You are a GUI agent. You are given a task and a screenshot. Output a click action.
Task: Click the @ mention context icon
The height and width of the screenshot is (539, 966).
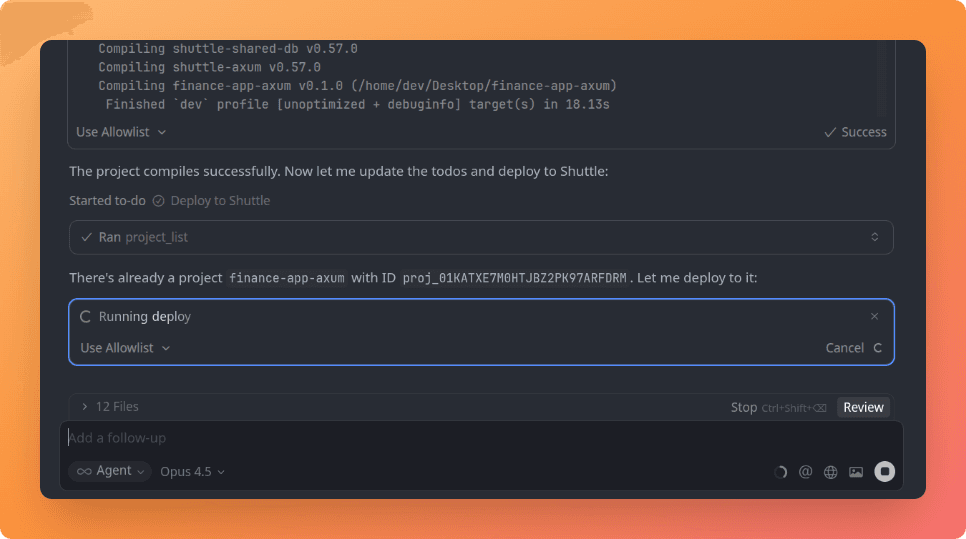click(805, 472)
